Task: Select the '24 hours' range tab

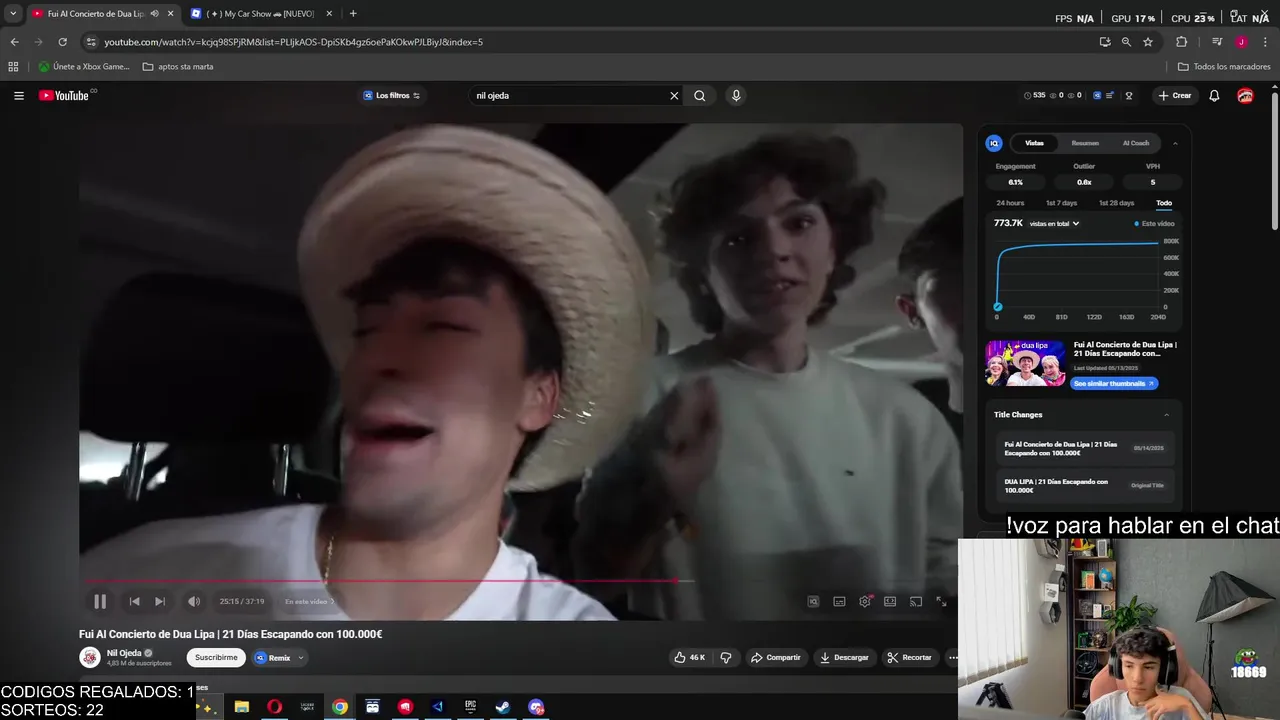Action: (x=1010, y=203)
